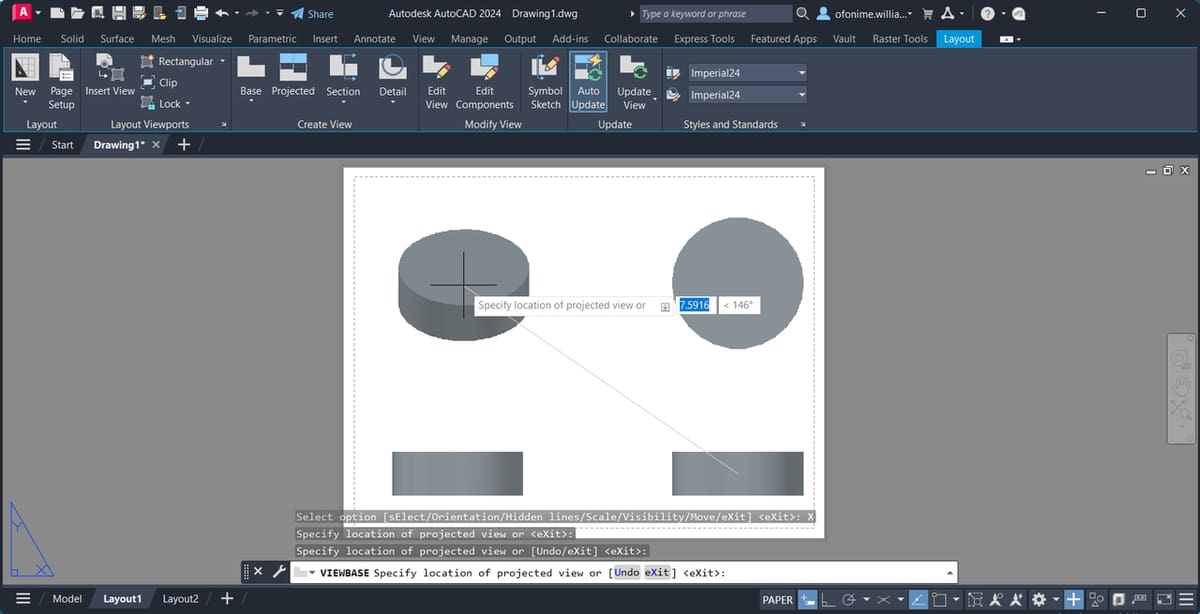Click the Plot printer icon
Image resolution: width=1200 pixels, height=614 pixels.
tap(201, 14)
